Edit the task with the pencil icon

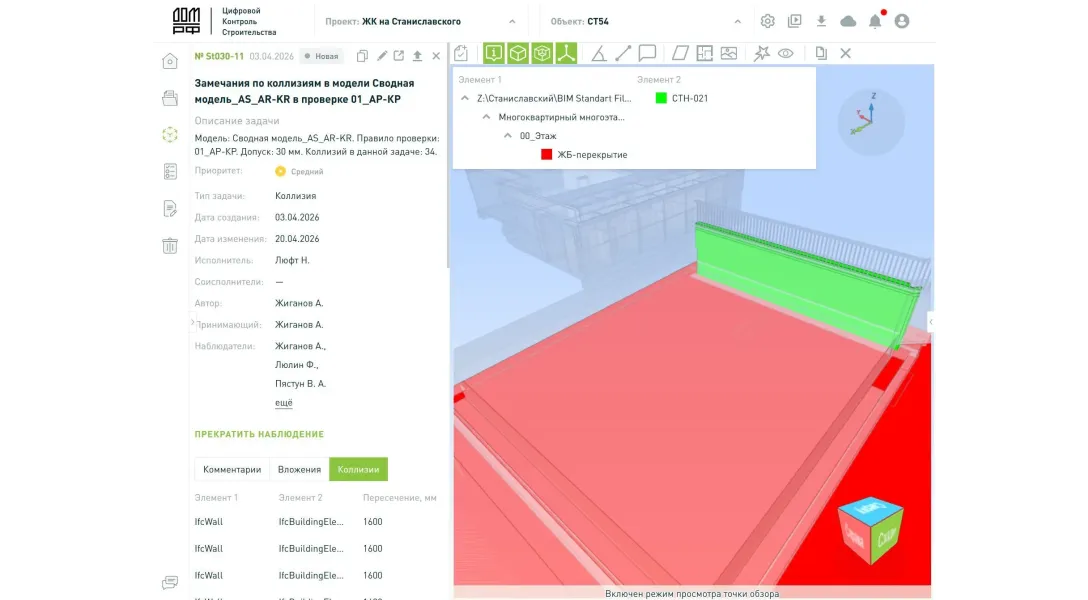382,56
